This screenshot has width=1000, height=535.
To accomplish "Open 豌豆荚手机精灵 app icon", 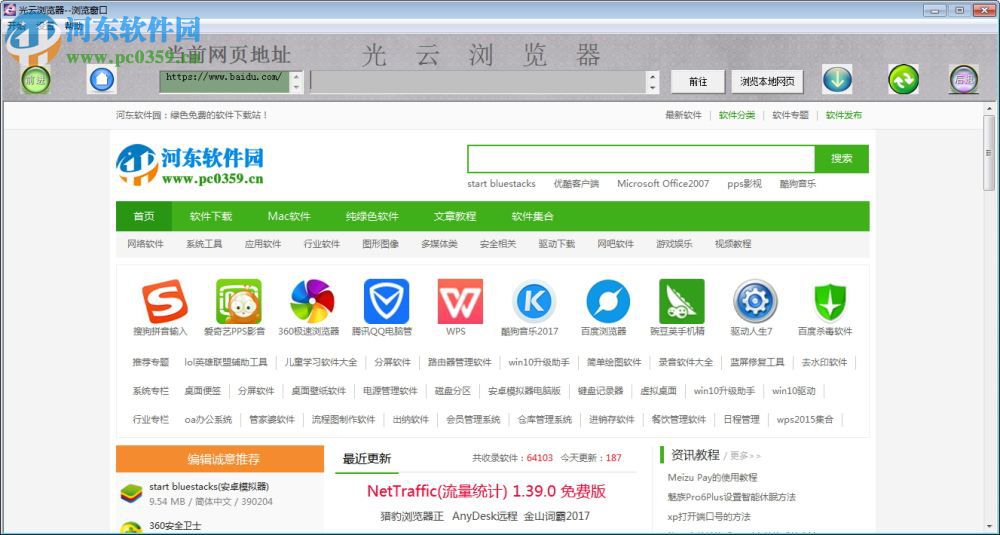I will pyautogui.click(x=682, y=301).
